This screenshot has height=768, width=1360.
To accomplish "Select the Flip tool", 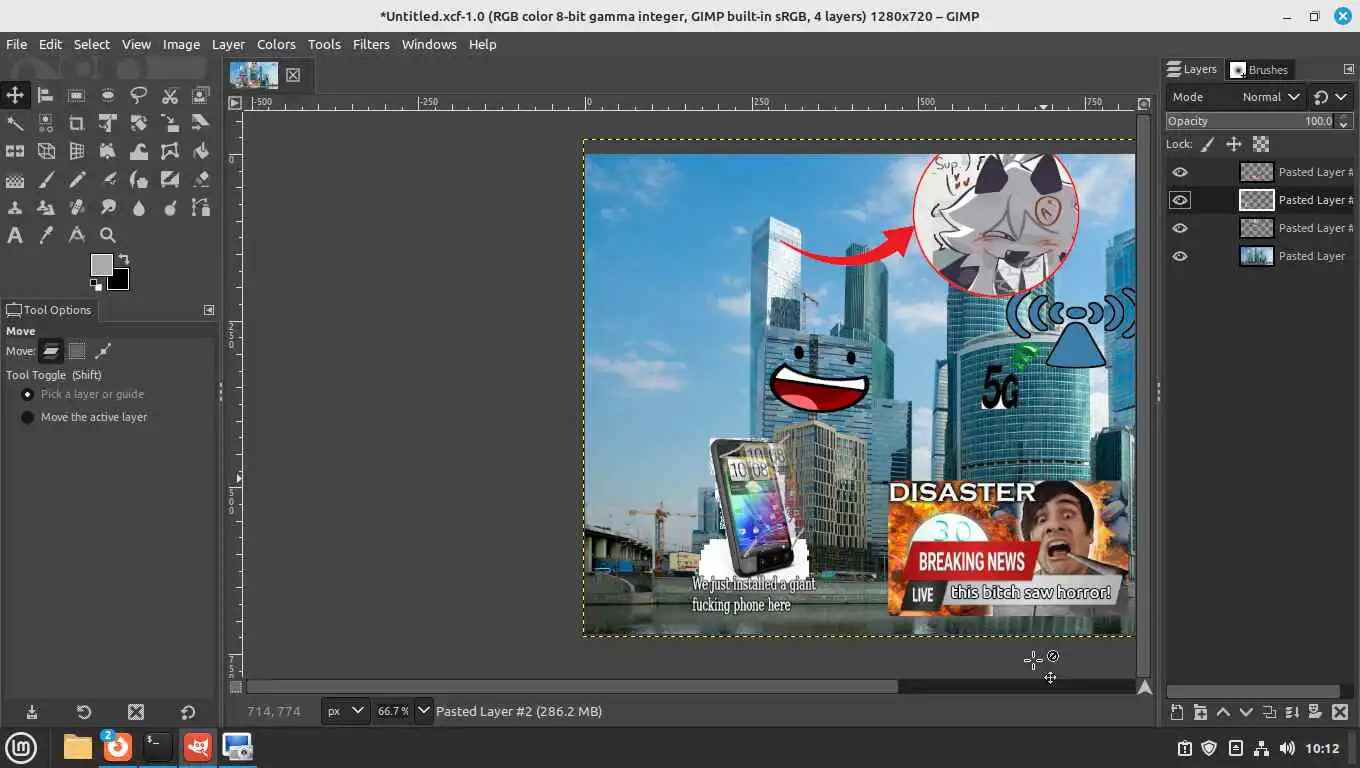I will 14,151.
